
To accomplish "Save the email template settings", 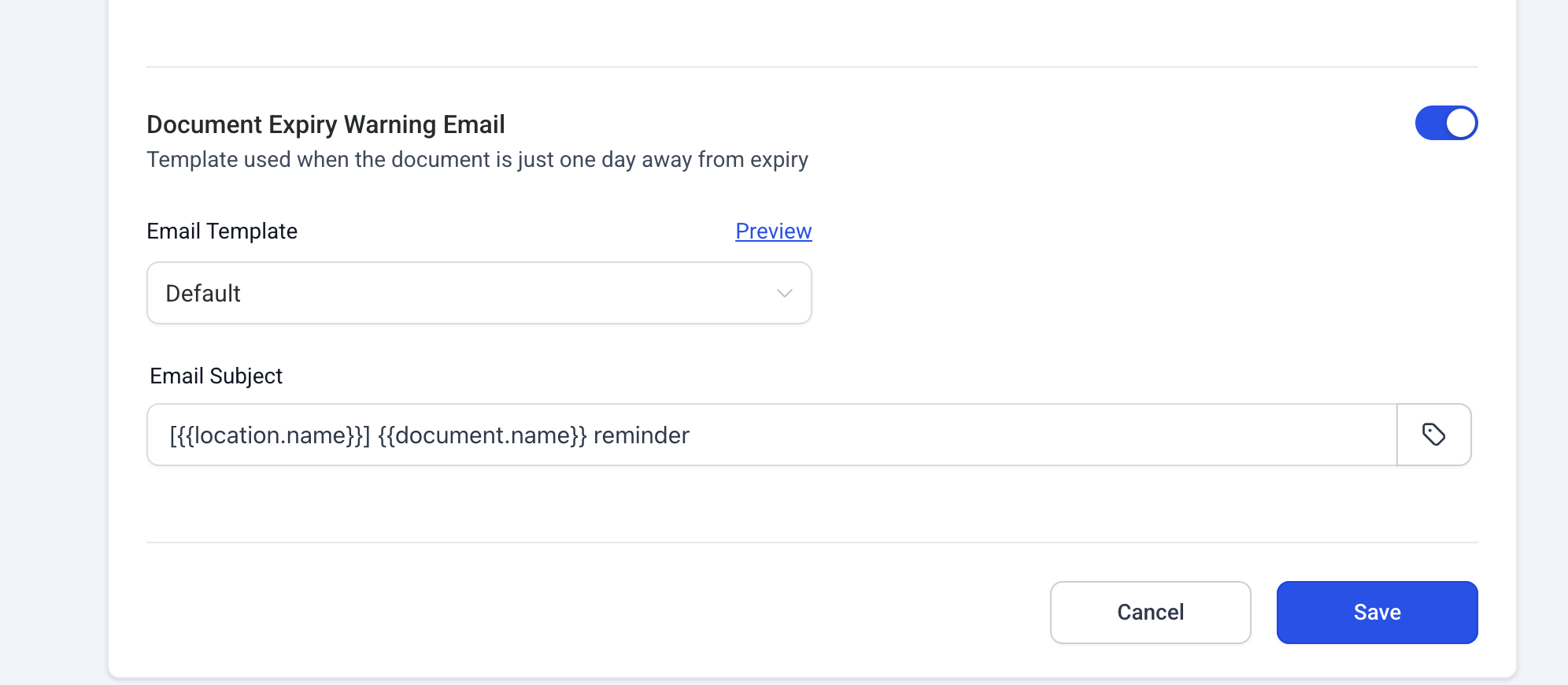I will (1377, 613).
